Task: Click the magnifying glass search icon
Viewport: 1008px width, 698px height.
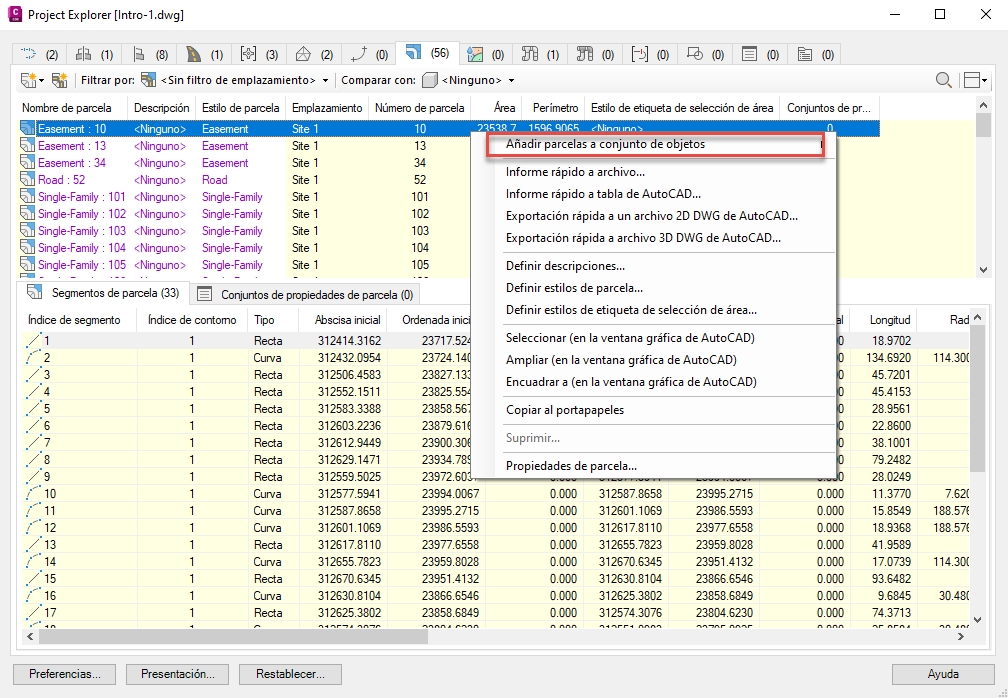Action: [943, 80]
